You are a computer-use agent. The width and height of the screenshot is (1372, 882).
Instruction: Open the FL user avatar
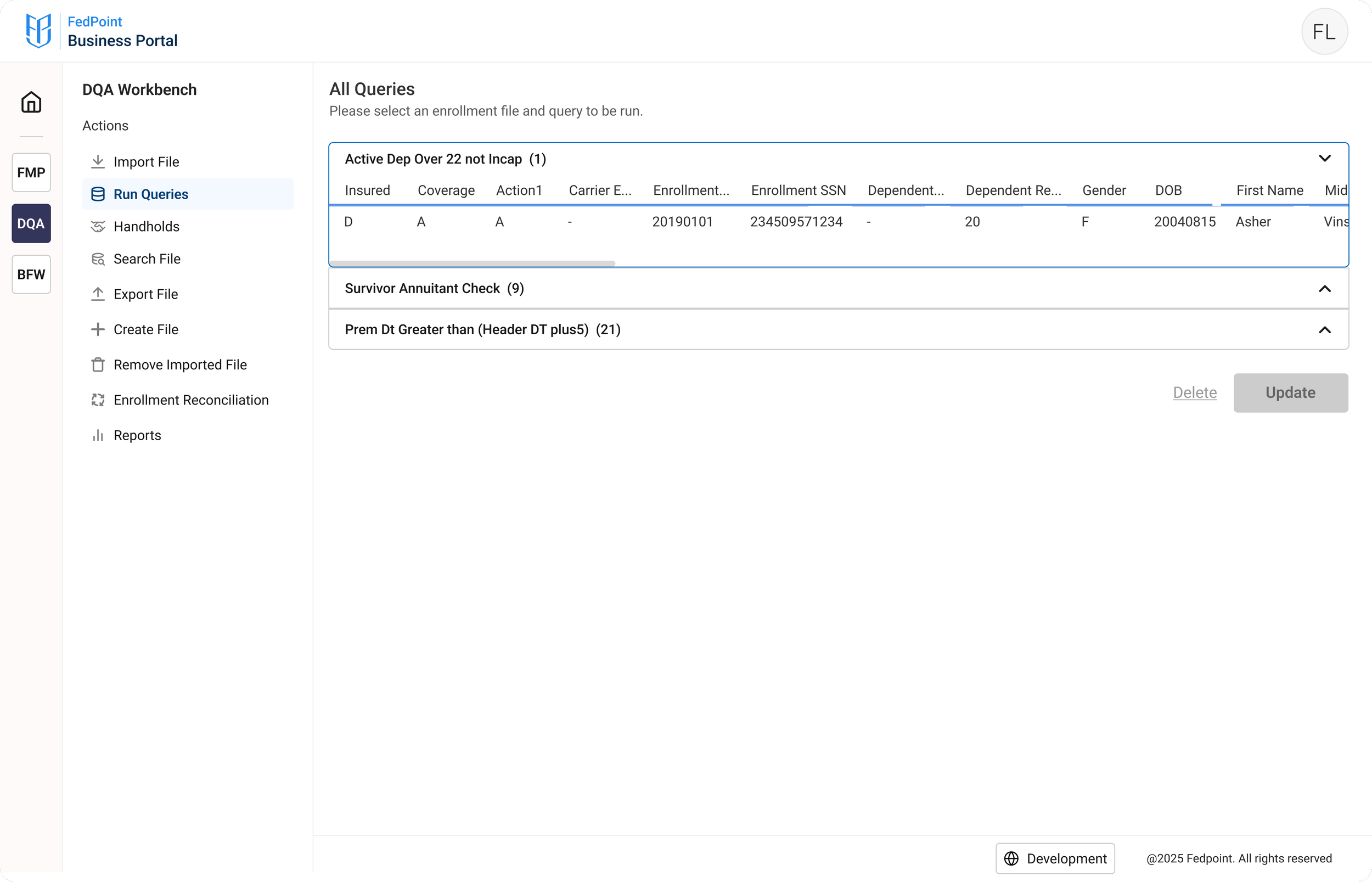[x=1324, y=31]
